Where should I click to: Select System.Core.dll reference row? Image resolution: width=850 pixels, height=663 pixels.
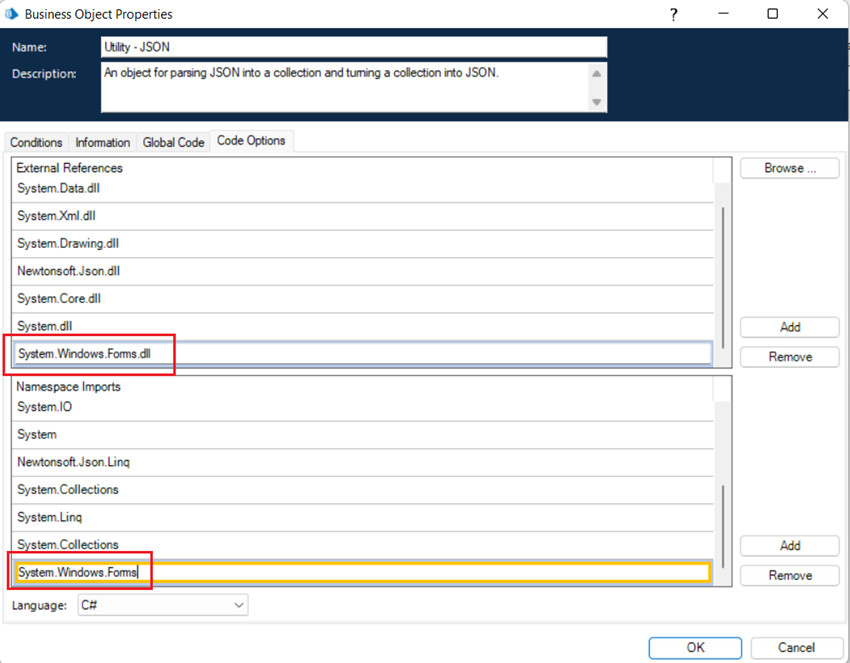click(x=362, y=299)
